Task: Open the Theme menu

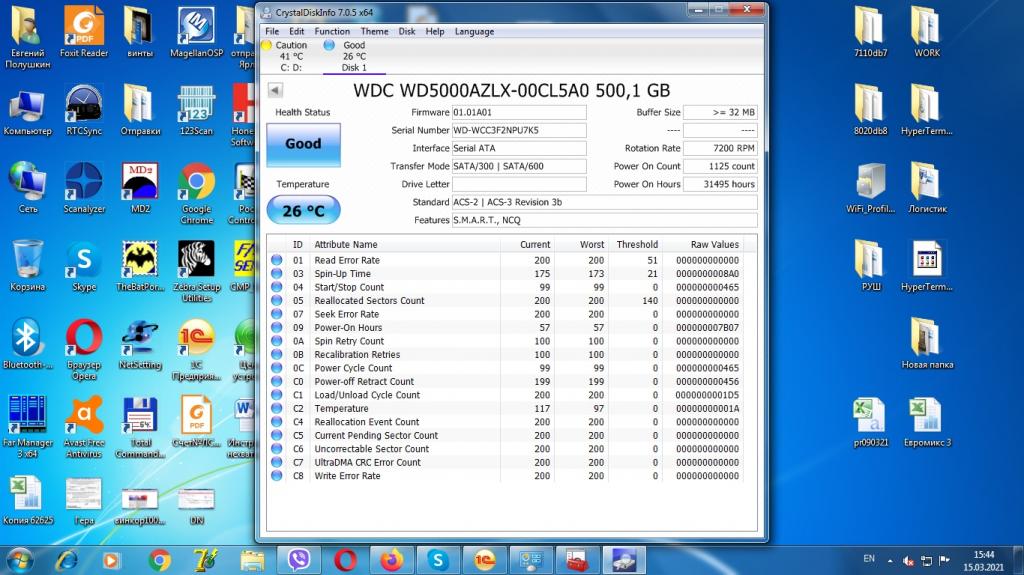Action: coord(374,31)
